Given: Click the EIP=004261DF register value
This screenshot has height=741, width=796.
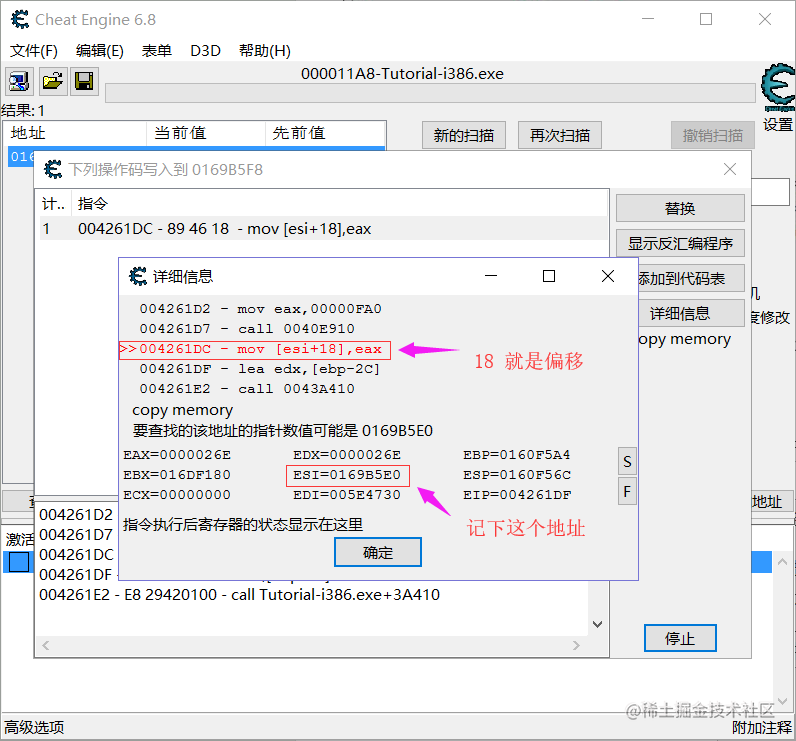Looking at the screenshot, I should click(x=517, y=495).
